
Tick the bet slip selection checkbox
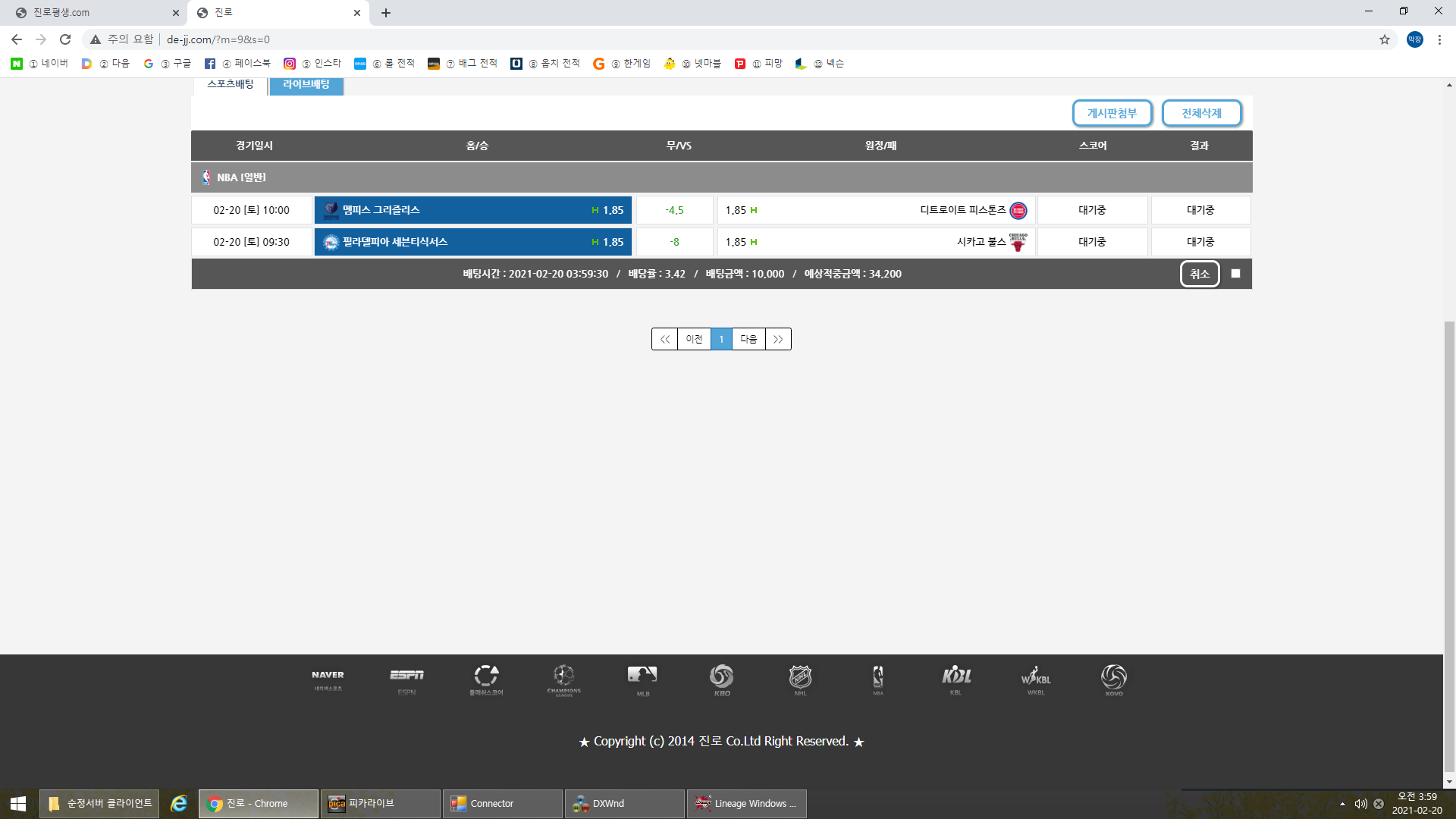click(x=1235, y=274)
